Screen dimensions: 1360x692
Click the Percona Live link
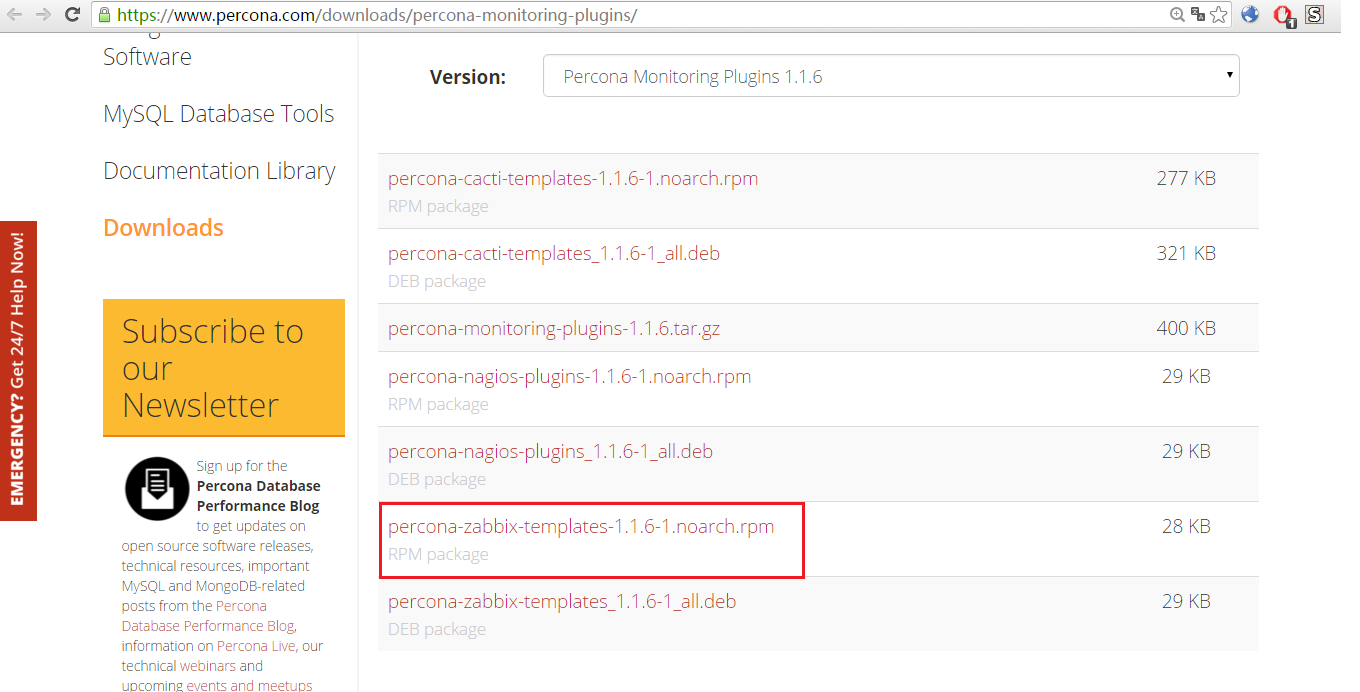tap(257, 646)
